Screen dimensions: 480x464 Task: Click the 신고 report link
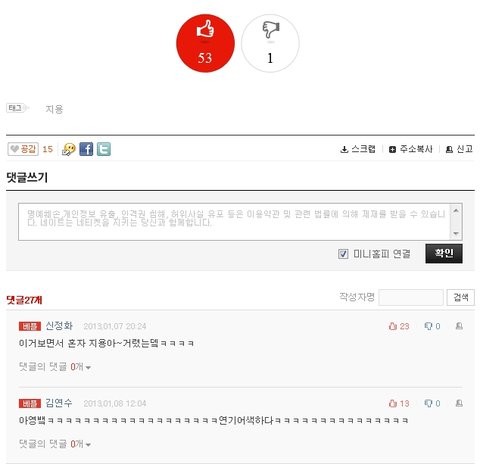[459, 149]
